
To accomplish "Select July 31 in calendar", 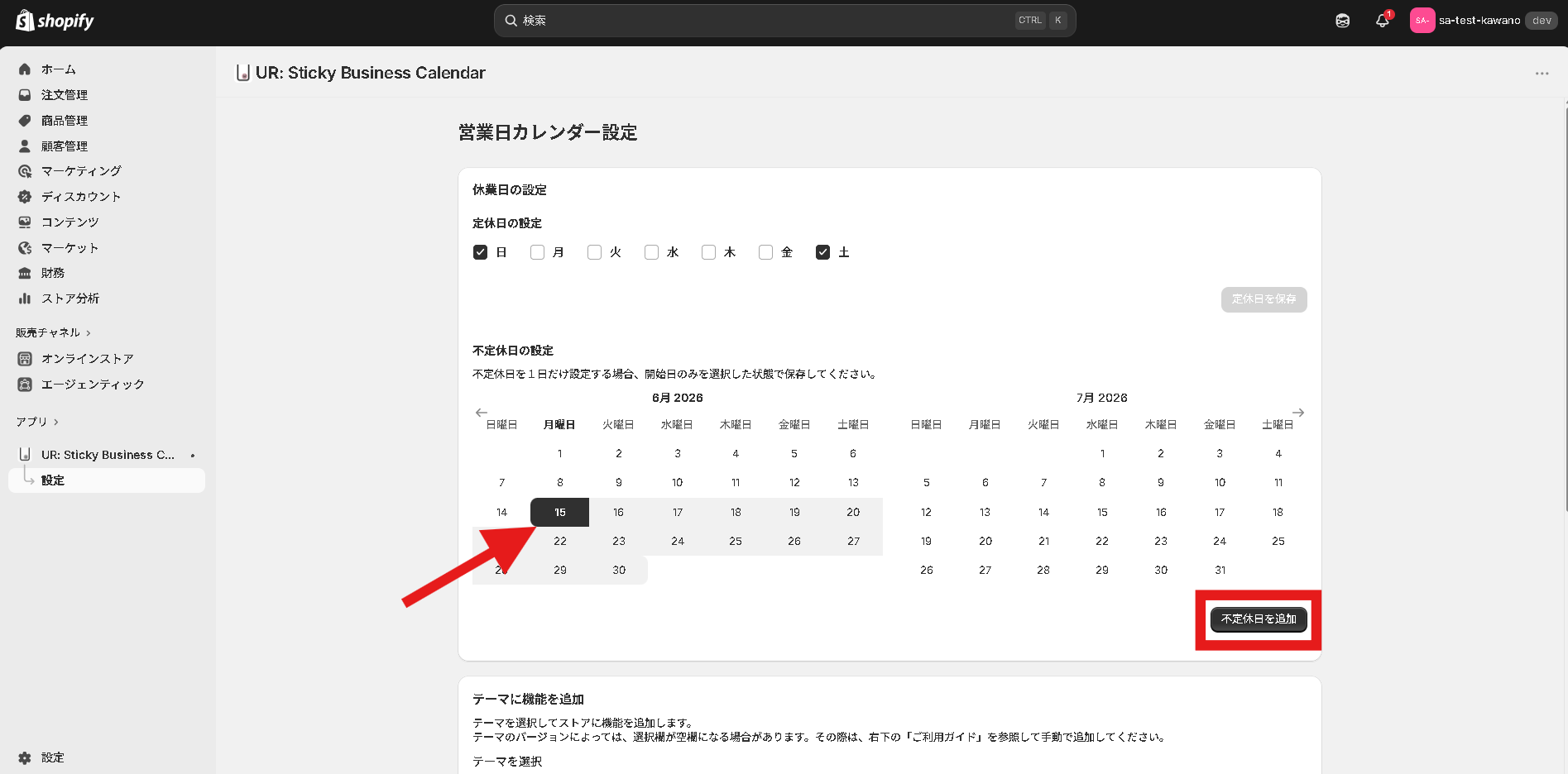I will click(x=1220, y=571).
